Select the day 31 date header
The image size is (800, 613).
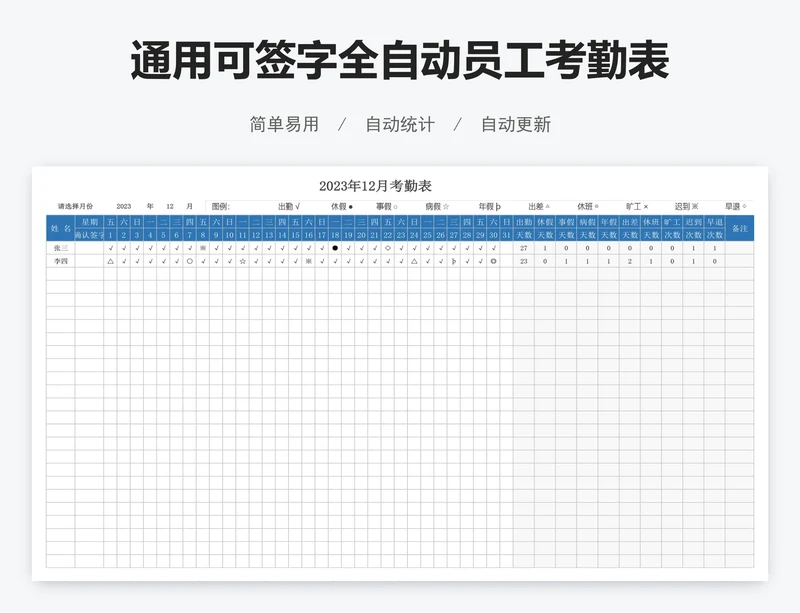click(506, 235)
